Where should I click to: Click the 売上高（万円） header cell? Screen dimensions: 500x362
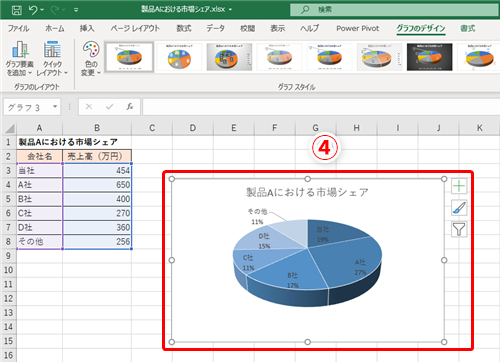pyautogui.click(x=97, y=156)
